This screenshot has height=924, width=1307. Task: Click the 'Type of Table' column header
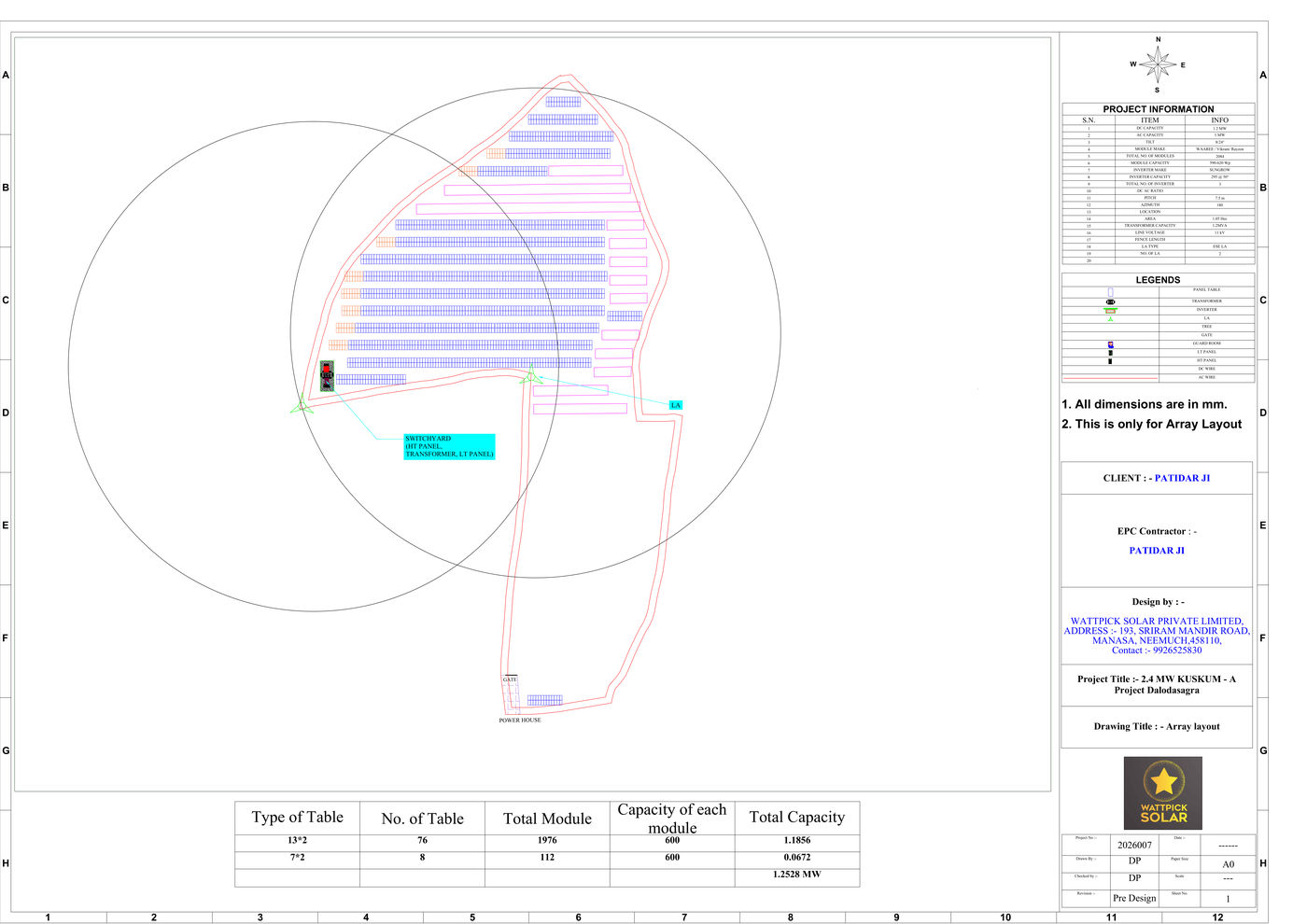(x=297, y=817)
